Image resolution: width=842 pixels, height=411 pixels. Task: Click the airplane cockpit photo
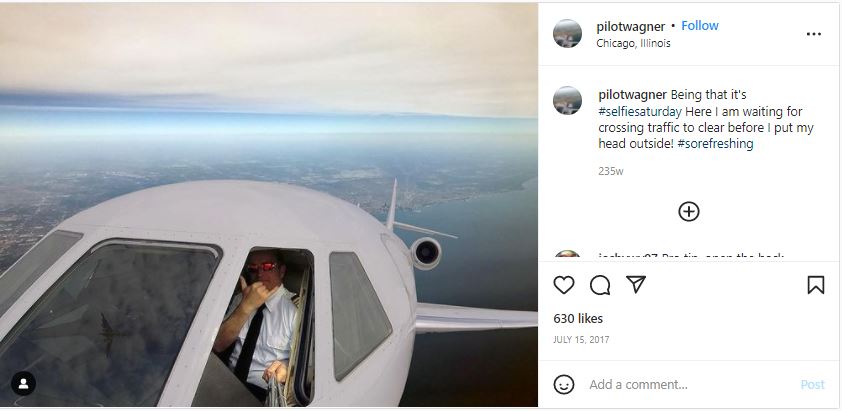tap(268, 205)
